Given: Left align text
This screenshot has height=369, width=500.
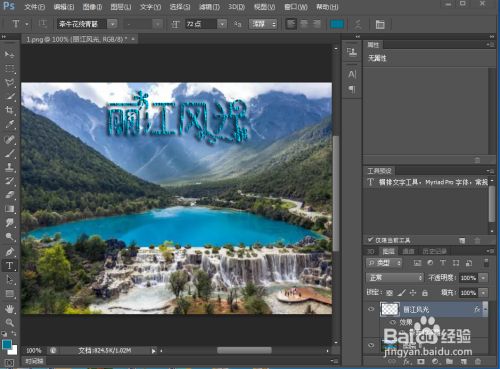Looking at the screenshot, I should [291, 24].
